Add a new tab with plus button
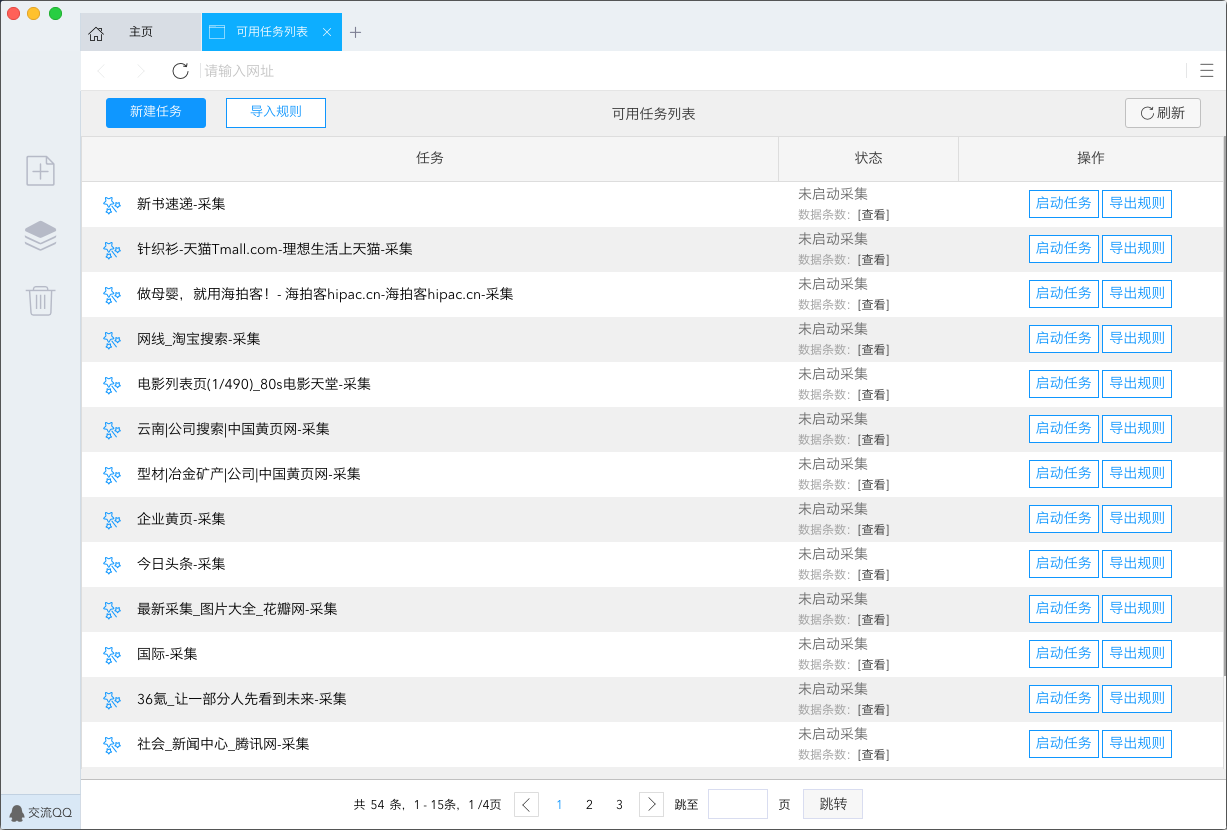This screenshot has width=1227, height=830. click(355, 32)
